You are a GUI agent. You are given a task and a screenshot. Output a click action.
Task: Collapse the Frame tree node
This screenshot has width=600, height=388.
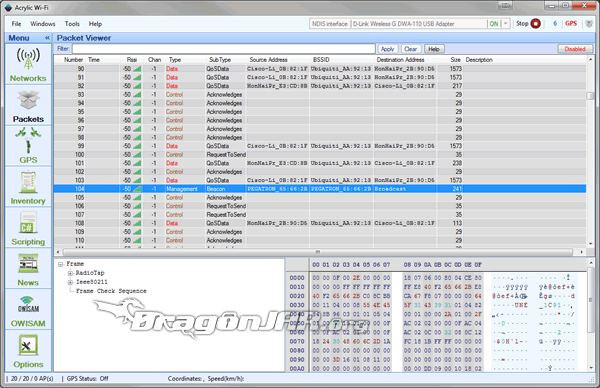click(x=60, y=264)
